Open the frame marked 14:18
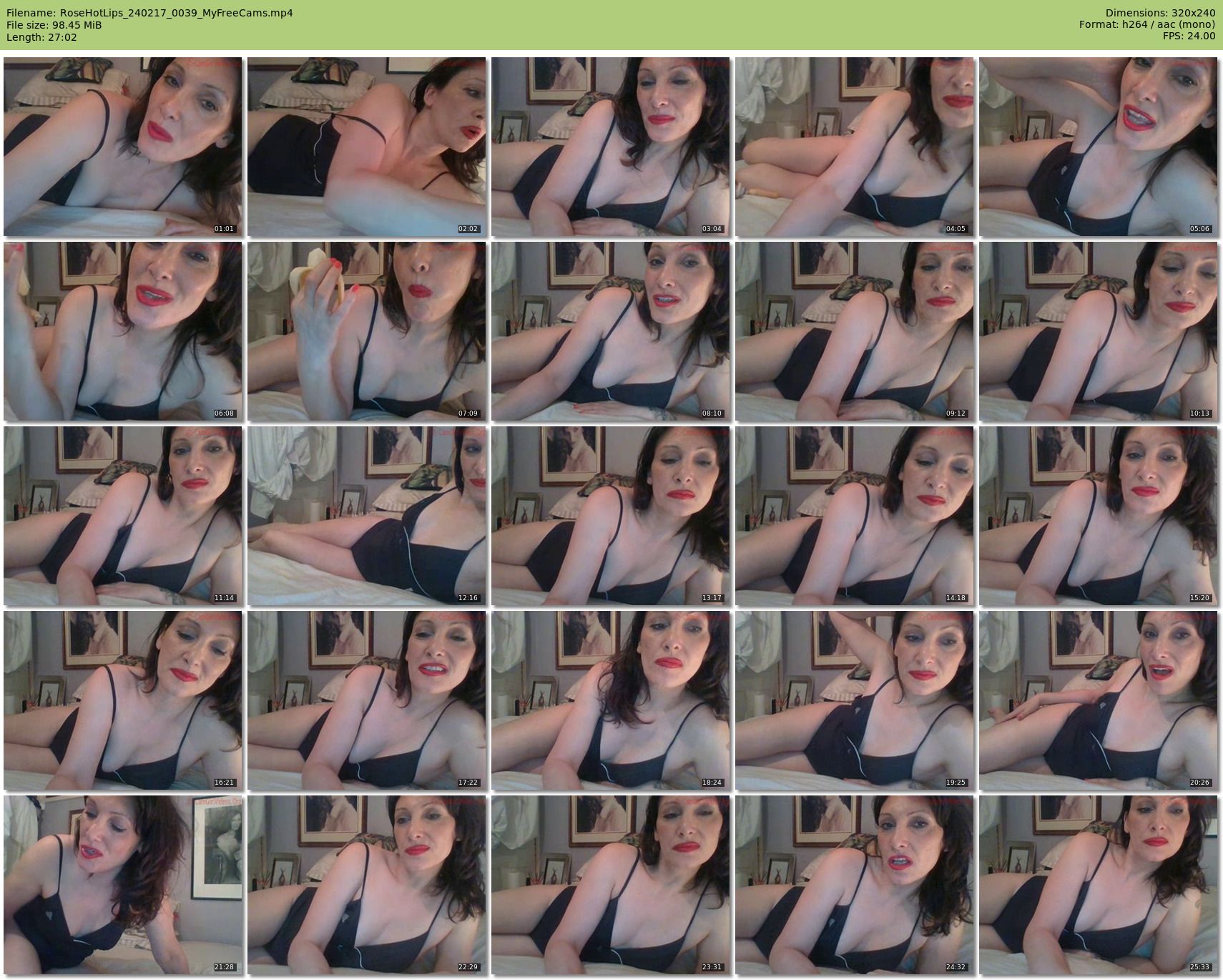Screen dimensions: 1223x980 [855, 516]
